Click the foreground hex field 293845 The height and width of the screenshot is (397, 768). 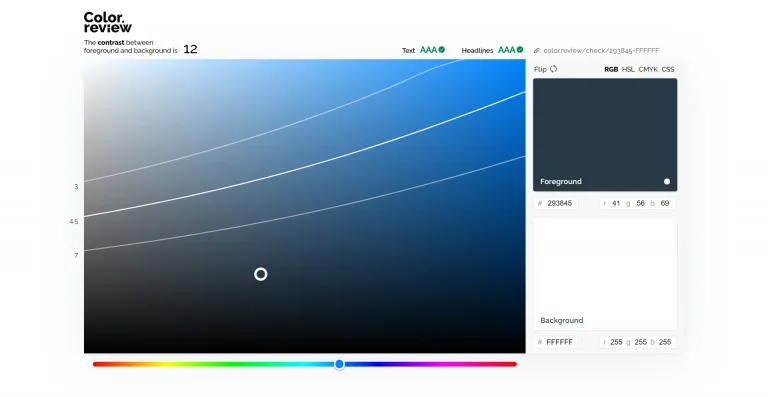pos(556,203)
